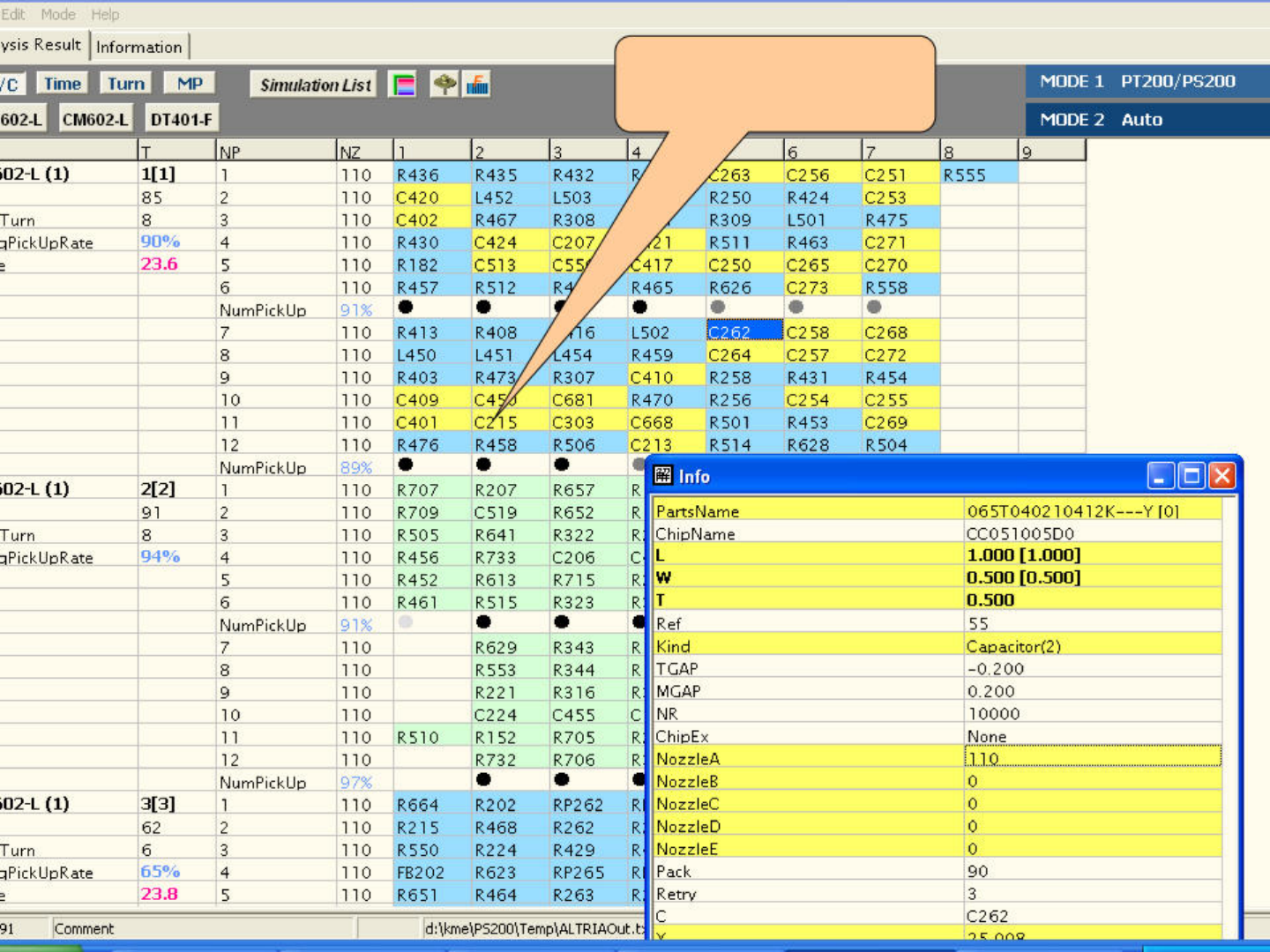This screenshot has height=952, width=1270.
Task: Click the color legend icon in the toolbar
Action: pos(403,85)
